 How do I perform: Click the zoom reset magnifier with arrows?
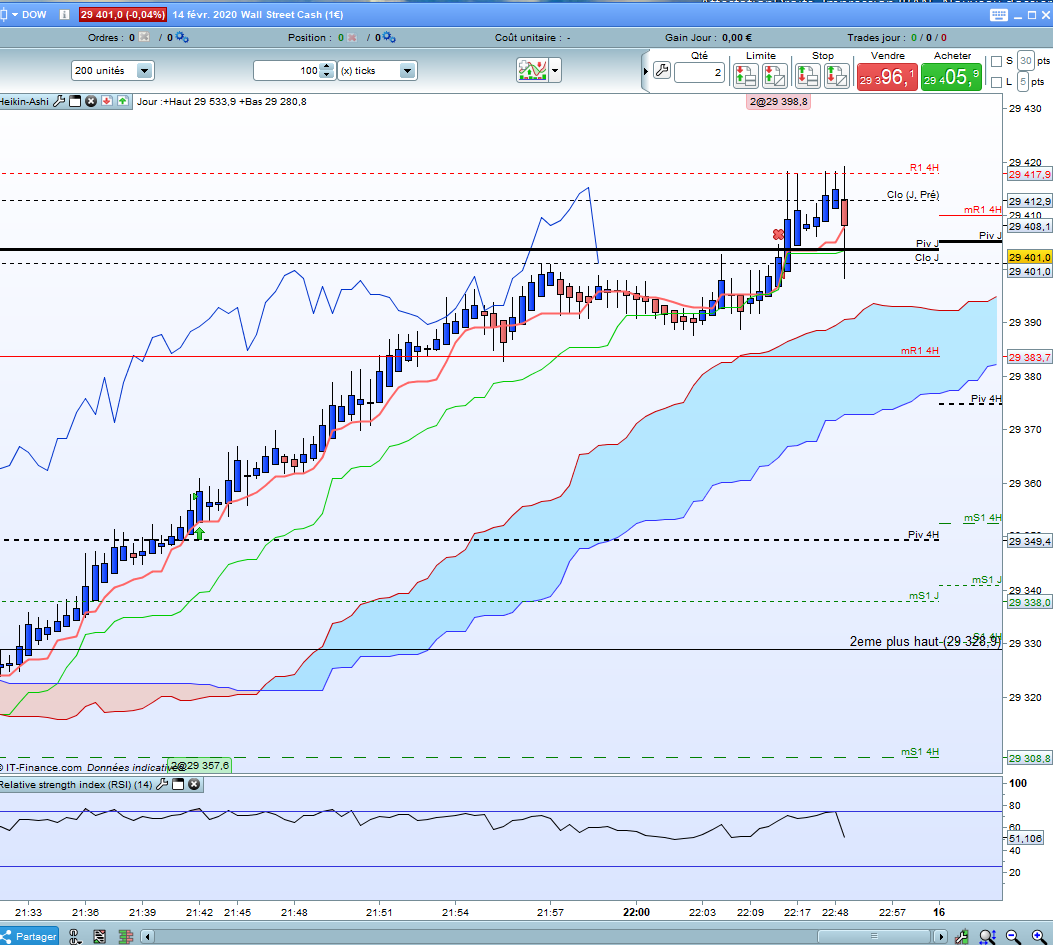tap(987, 936)
